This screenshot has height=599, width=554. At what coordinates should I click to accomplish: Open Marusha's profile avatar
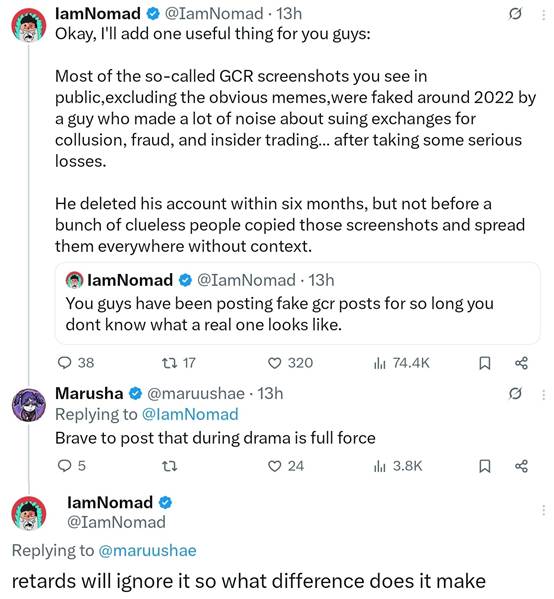(29, 405)
